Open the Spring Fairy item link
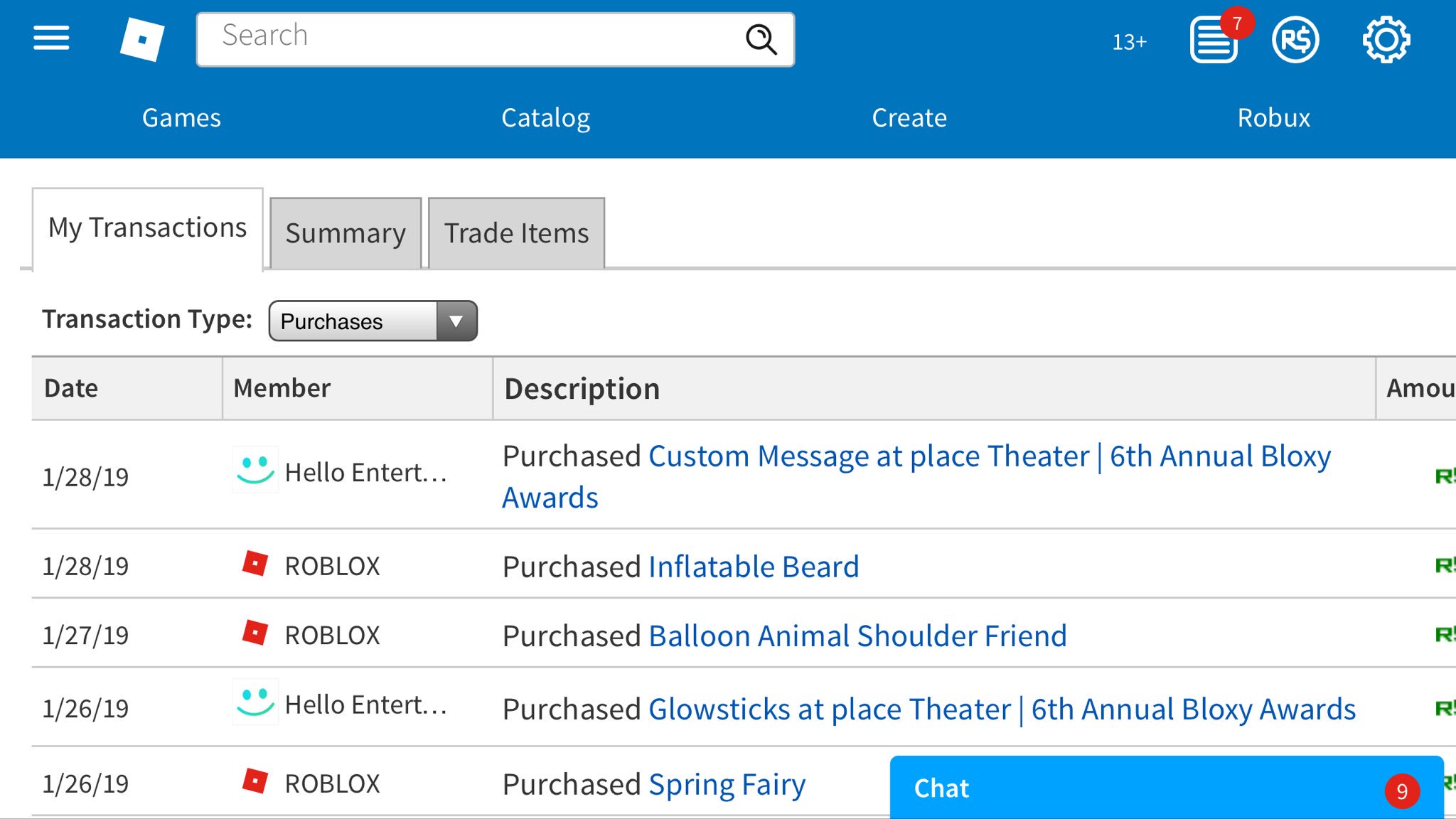 [727, 784]
